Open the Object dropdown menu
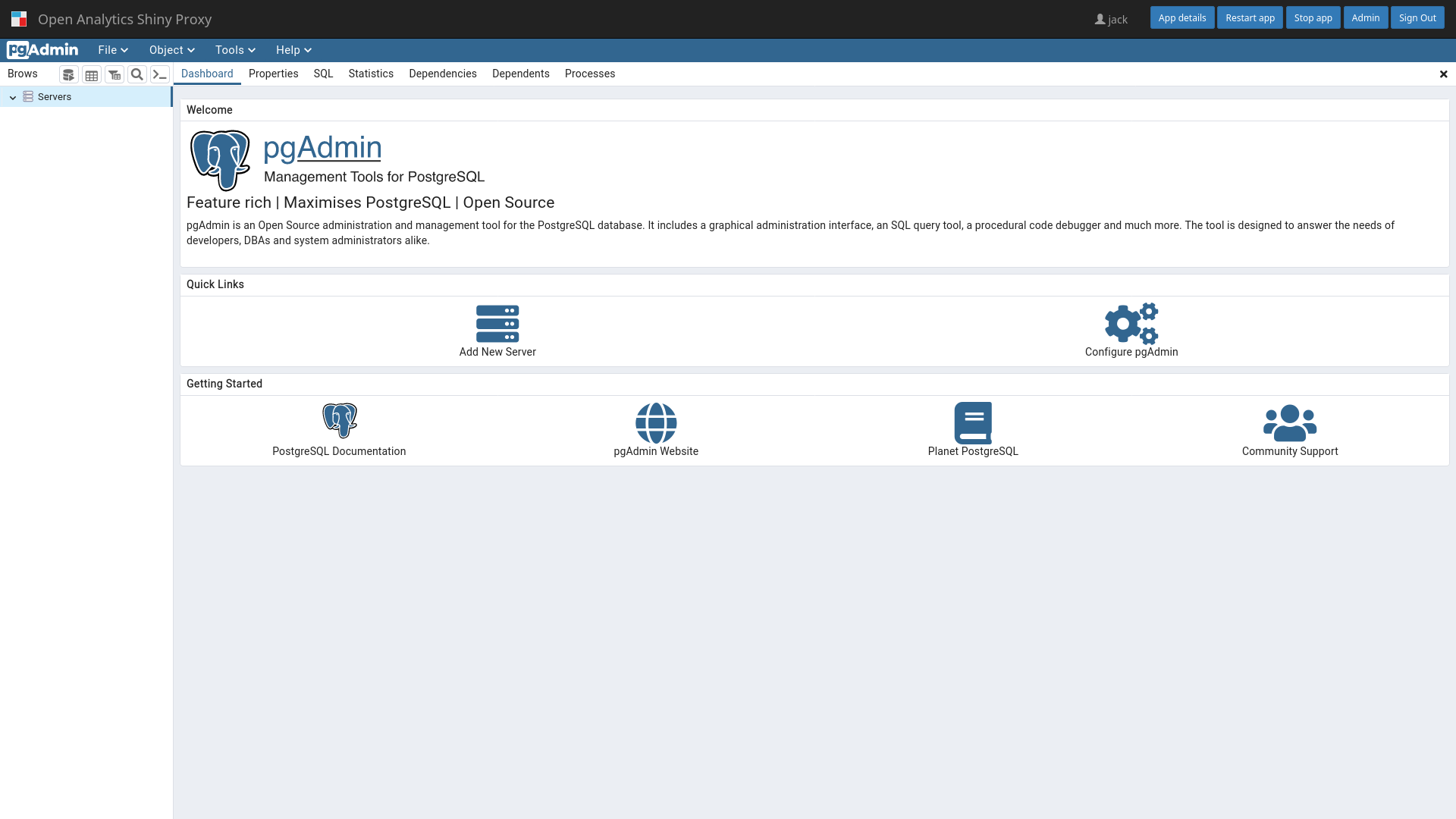The image size is (1456, 819). tap(171, 50)
